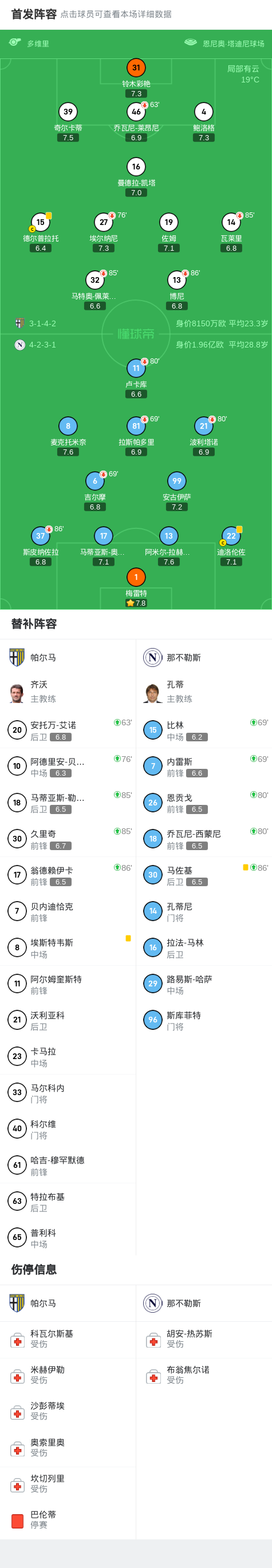The image size is (272, 1568).
Task: Select substitute number 20 Antoine Hainaut's row
Action: click(68, 730)
